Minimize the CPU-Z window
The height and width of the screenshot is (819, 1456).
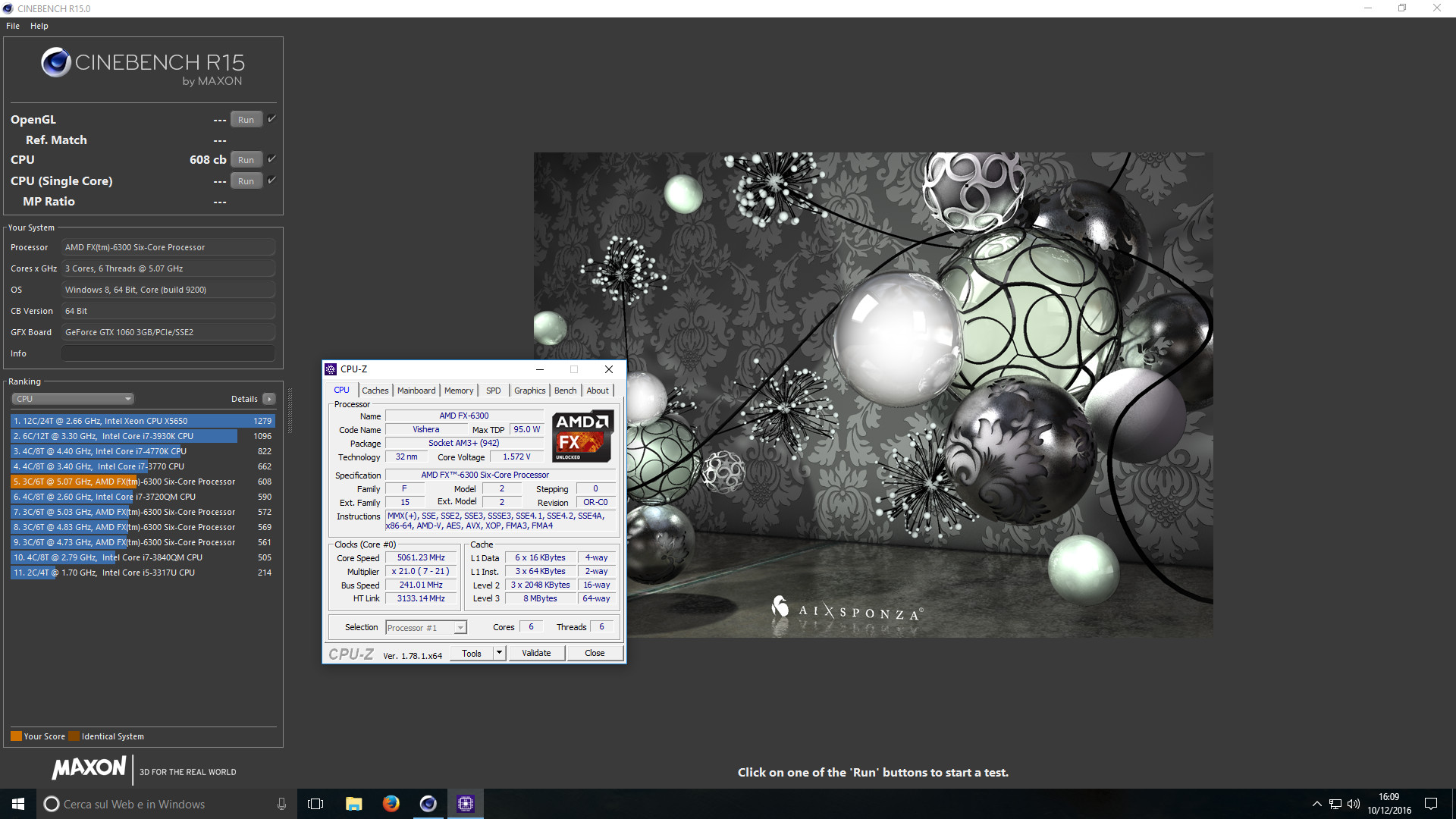coord(540,369)
